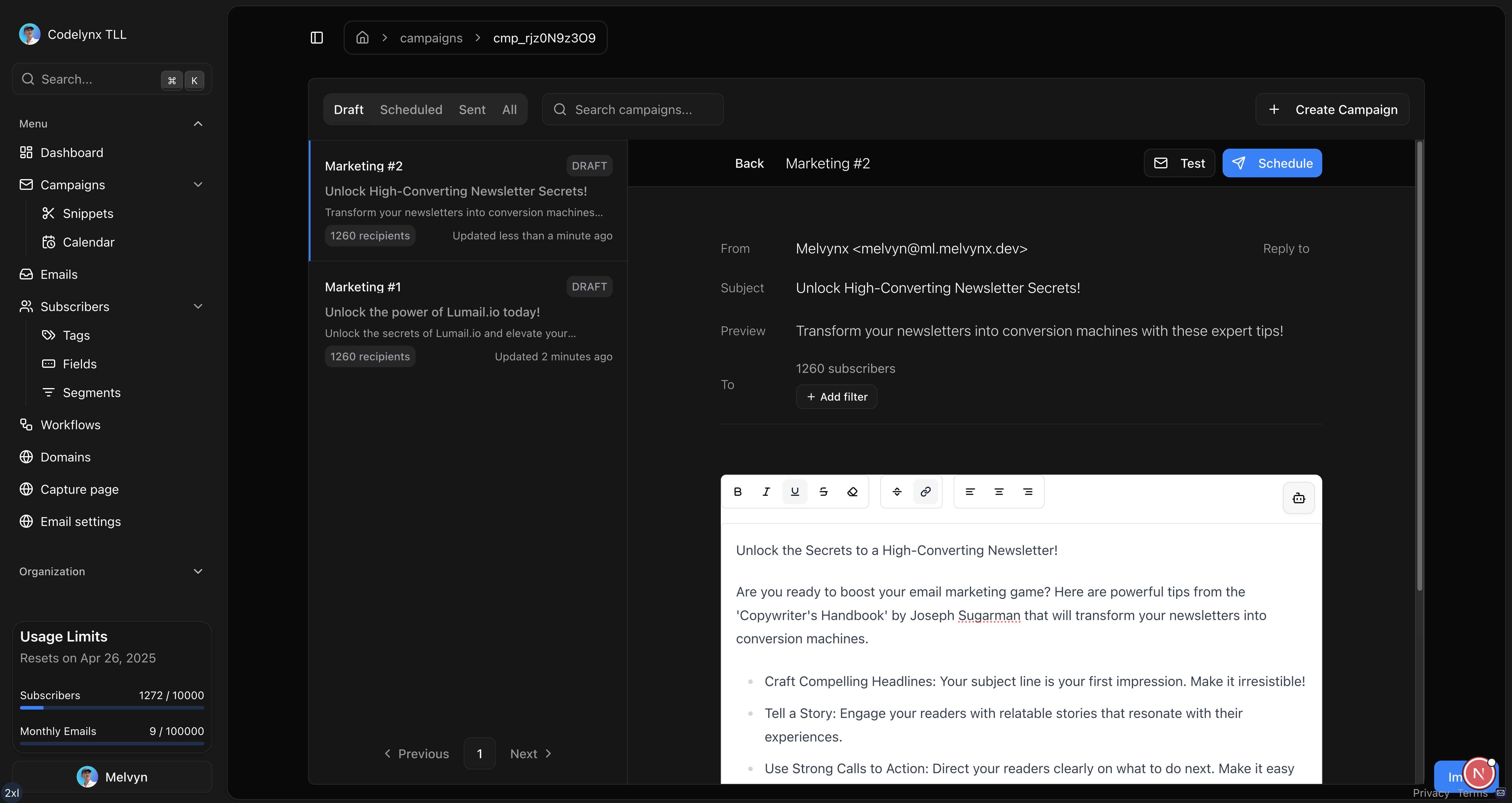Align editor text to the right
Image resolution: width=1512 pixels, height=803 pixels.
pos(1028,492)
